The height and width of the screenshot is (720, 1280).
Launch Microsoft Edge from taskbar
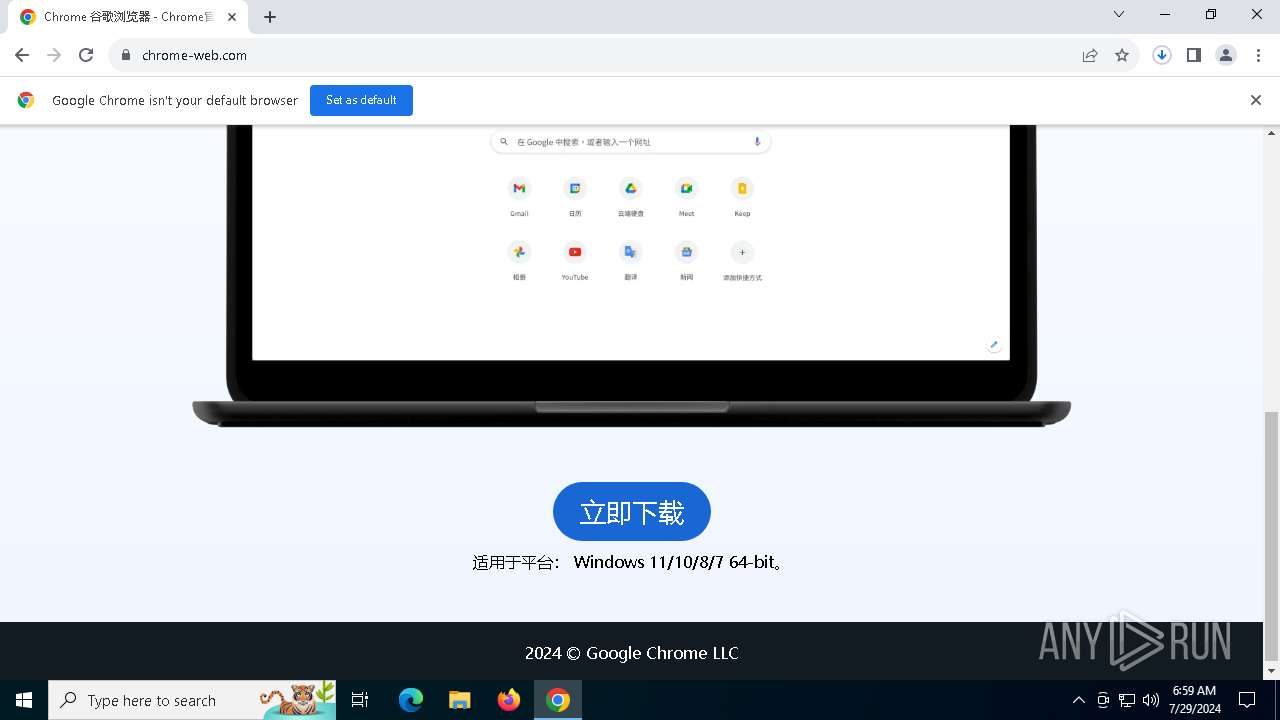(x=411, y=700)
